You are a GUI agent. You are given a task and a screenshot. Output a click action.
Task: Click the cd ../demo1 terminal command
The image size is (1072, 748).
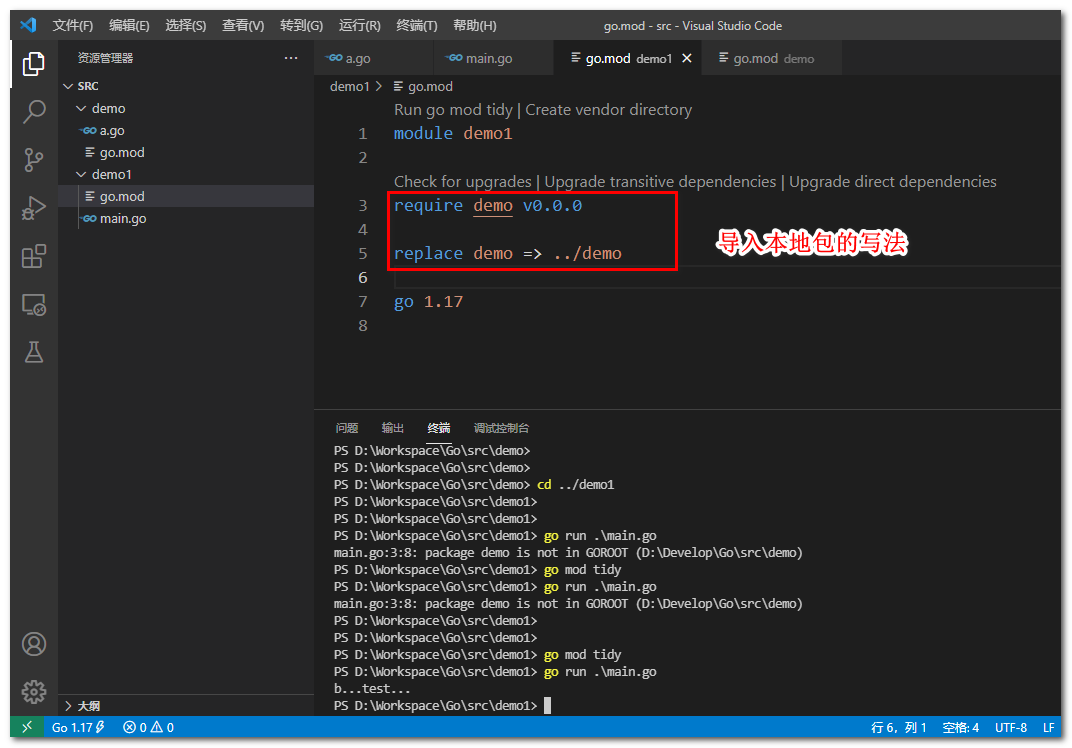click(576, 485)
